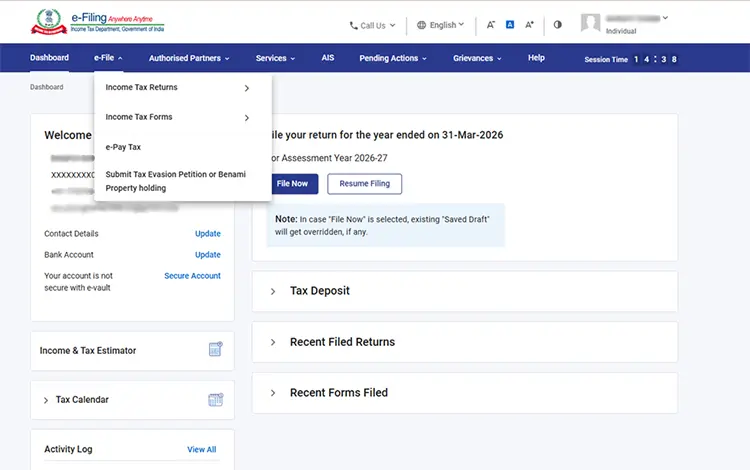Collapse the e-File menu
750x470 pixels.
click(x=109, y=58)
